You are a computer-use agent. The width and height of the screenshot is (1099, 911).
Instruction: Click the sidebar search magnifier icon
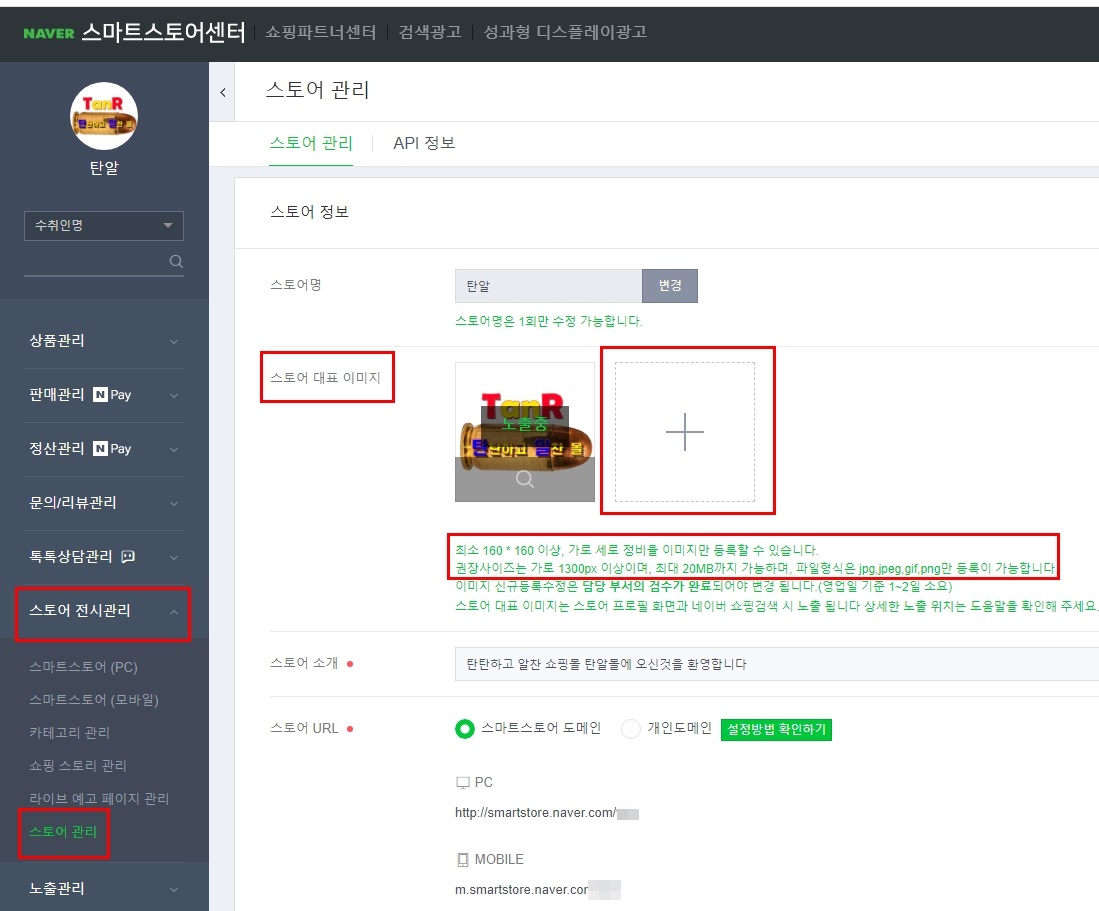pyautogui.click(x=176, y=261)
